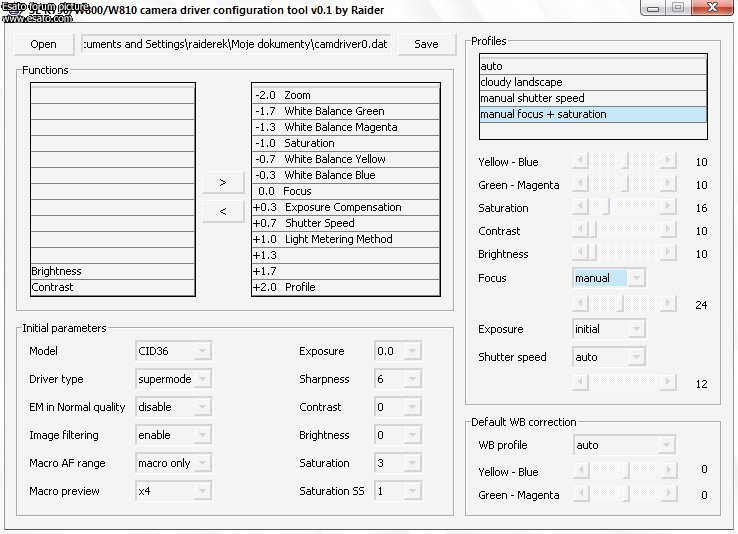Select manual focus + saturation profile
The height and width of the screenshot is (534, 738).
593,114
